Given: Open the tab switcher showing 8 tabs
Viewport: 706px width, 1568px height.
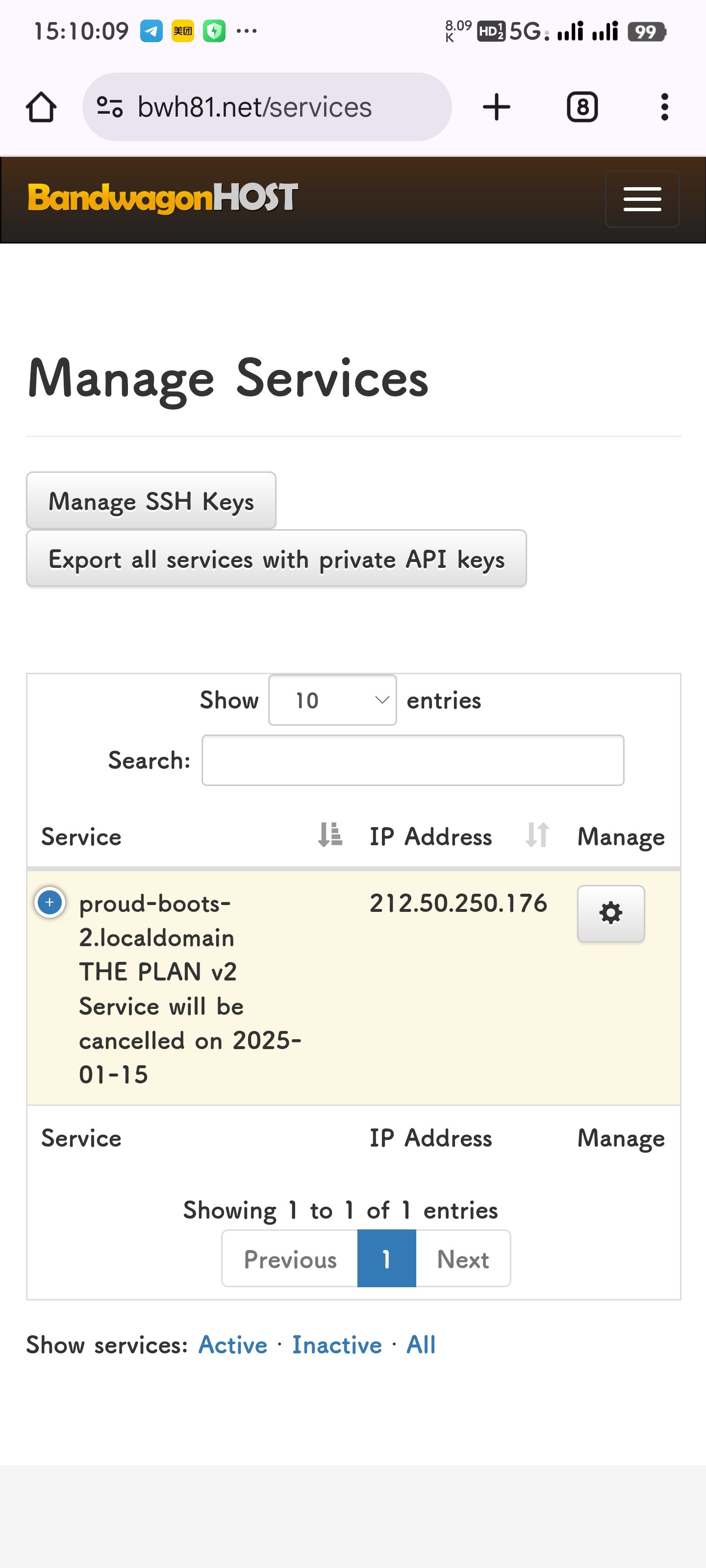Looking at the screenshot, I should [582, 107].
